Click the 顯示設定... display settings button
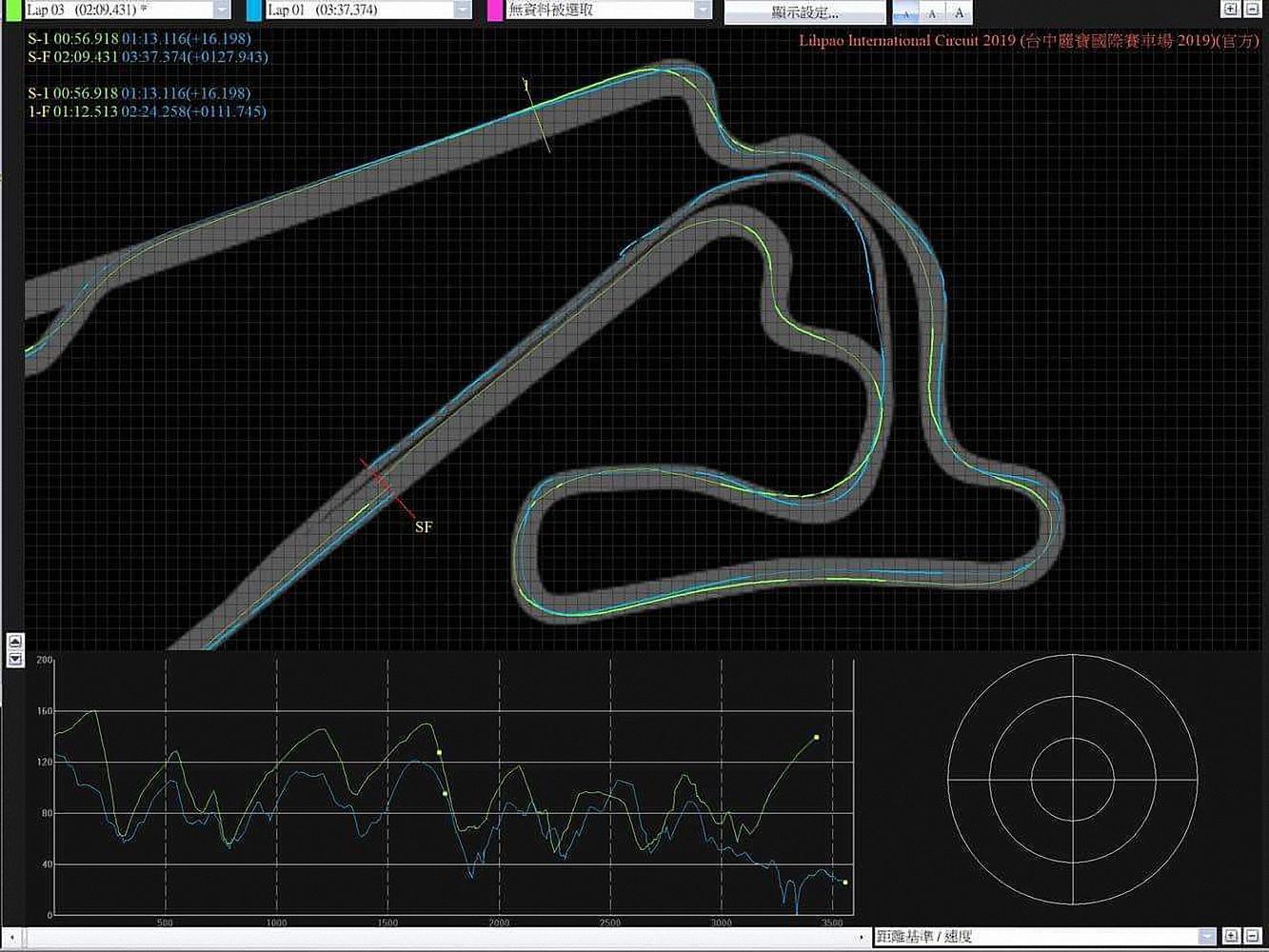Screen dimensions: 1269x952 pos(805,12)
